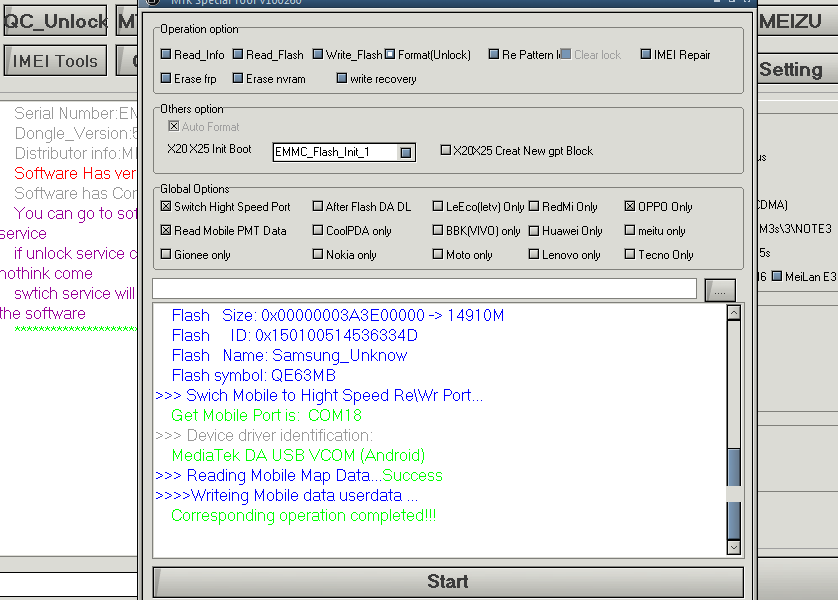Enable the RedMi Only checkbox

click(x=563, y=206)
